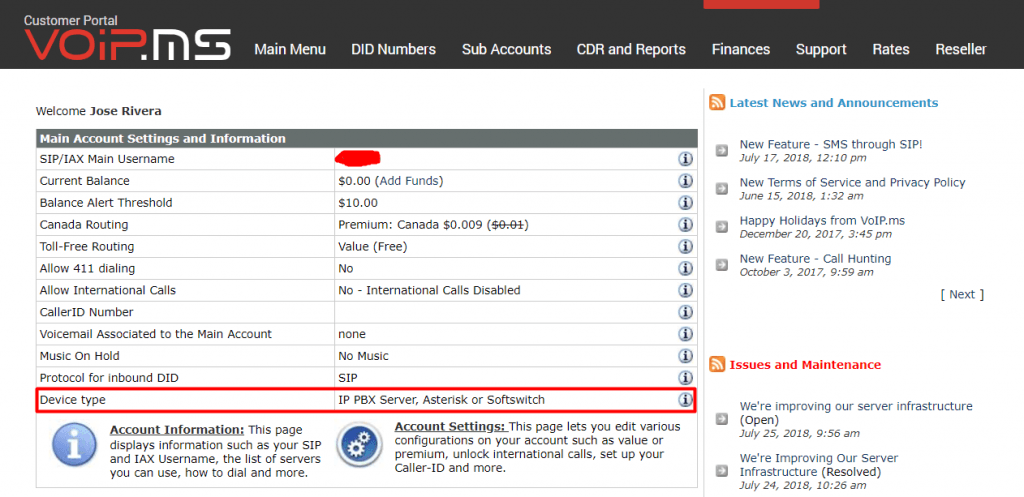Viewport: 1024px width, 497px height.
Task: Click info icon for SIP/IAX Main Username
Action: [x=685, y=159]
